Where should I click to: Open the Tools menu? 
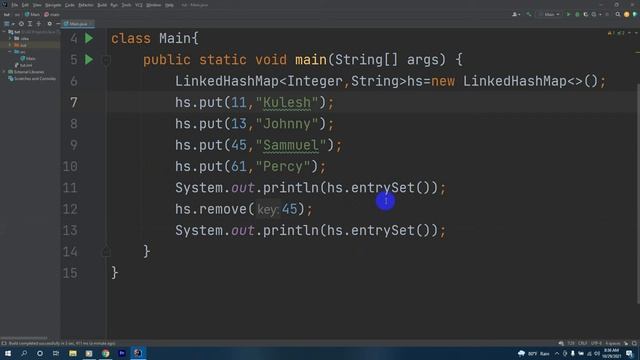(127, 5)
